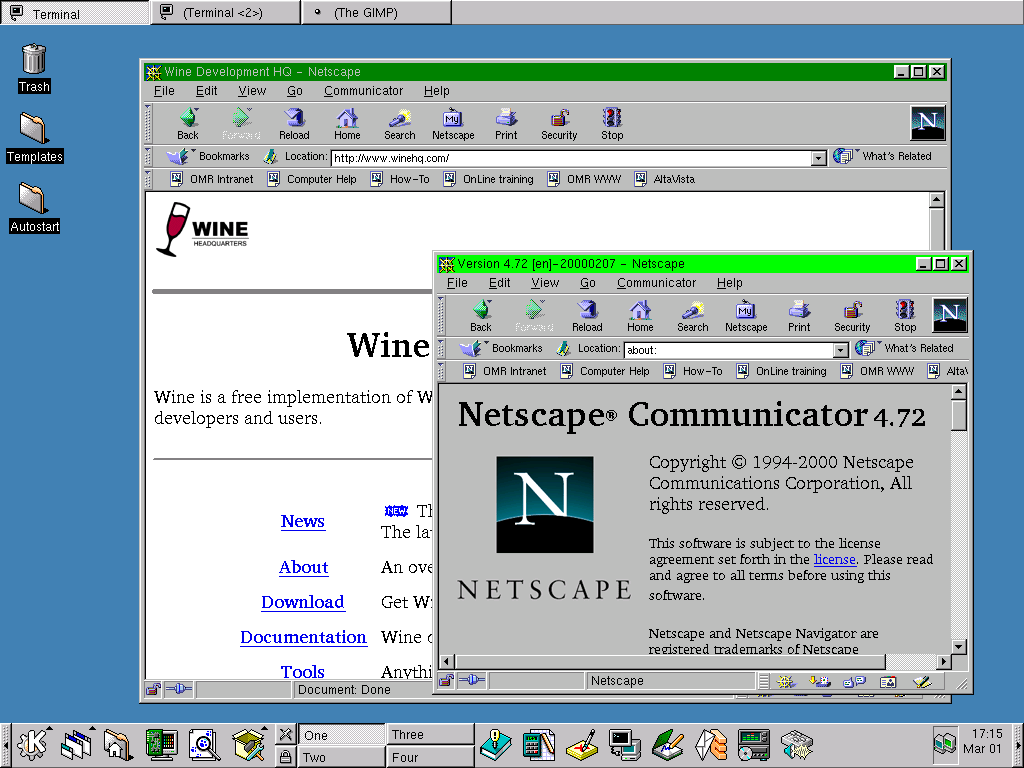Collapse the location toolbar handle in Version 4.72 window
This screenshot has width=1024, height=768.
[x=441, y=348]
